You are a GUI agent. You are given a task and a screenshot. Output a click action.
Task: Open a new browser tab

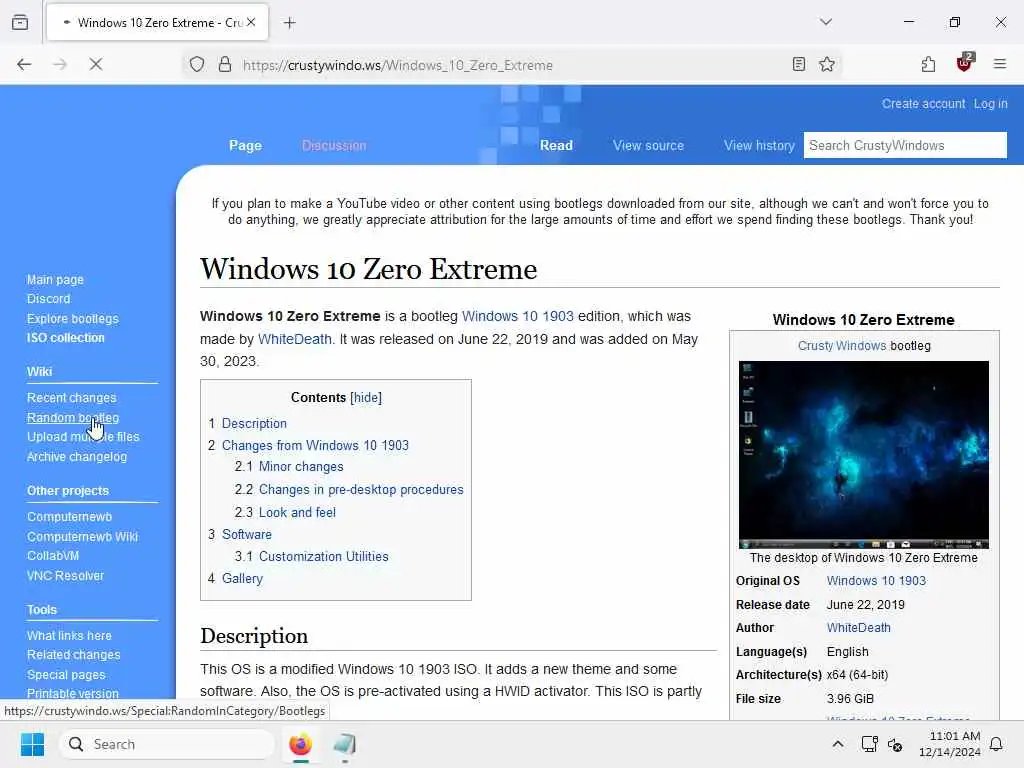pos(289,23)
